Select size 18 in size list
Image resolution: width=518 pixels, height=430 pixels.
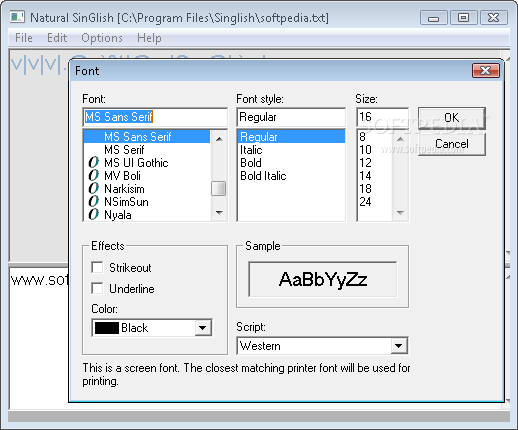[x=375, y=189]
